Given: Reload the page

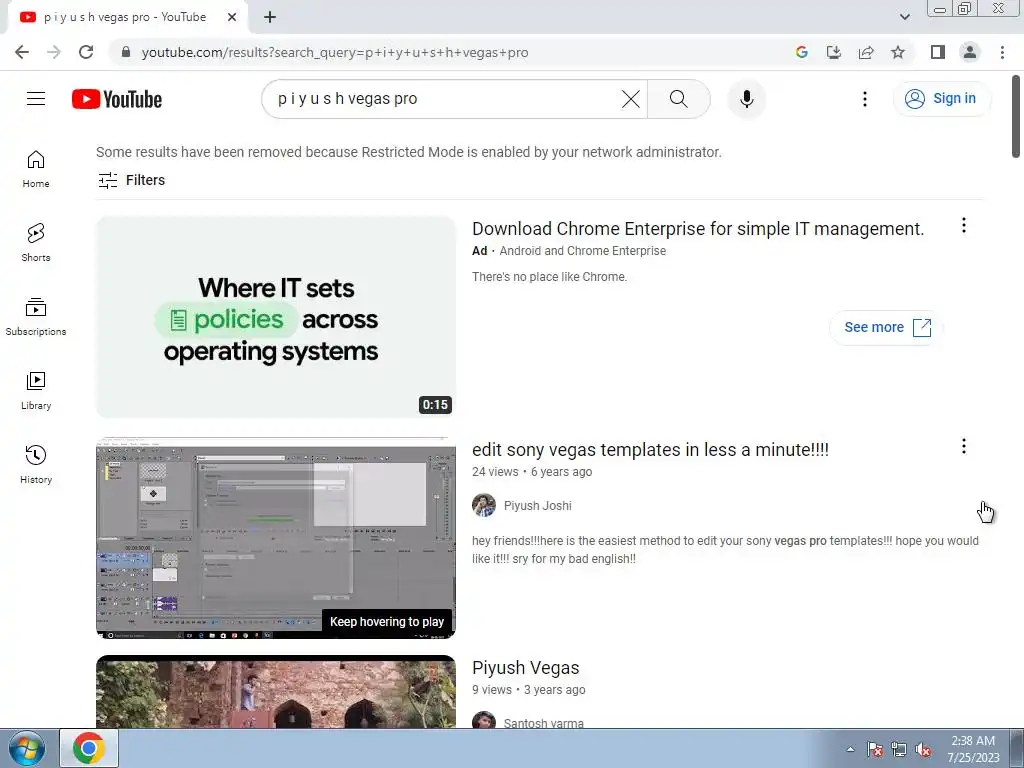Looking at the screenshot, I should tap(86, 52).
